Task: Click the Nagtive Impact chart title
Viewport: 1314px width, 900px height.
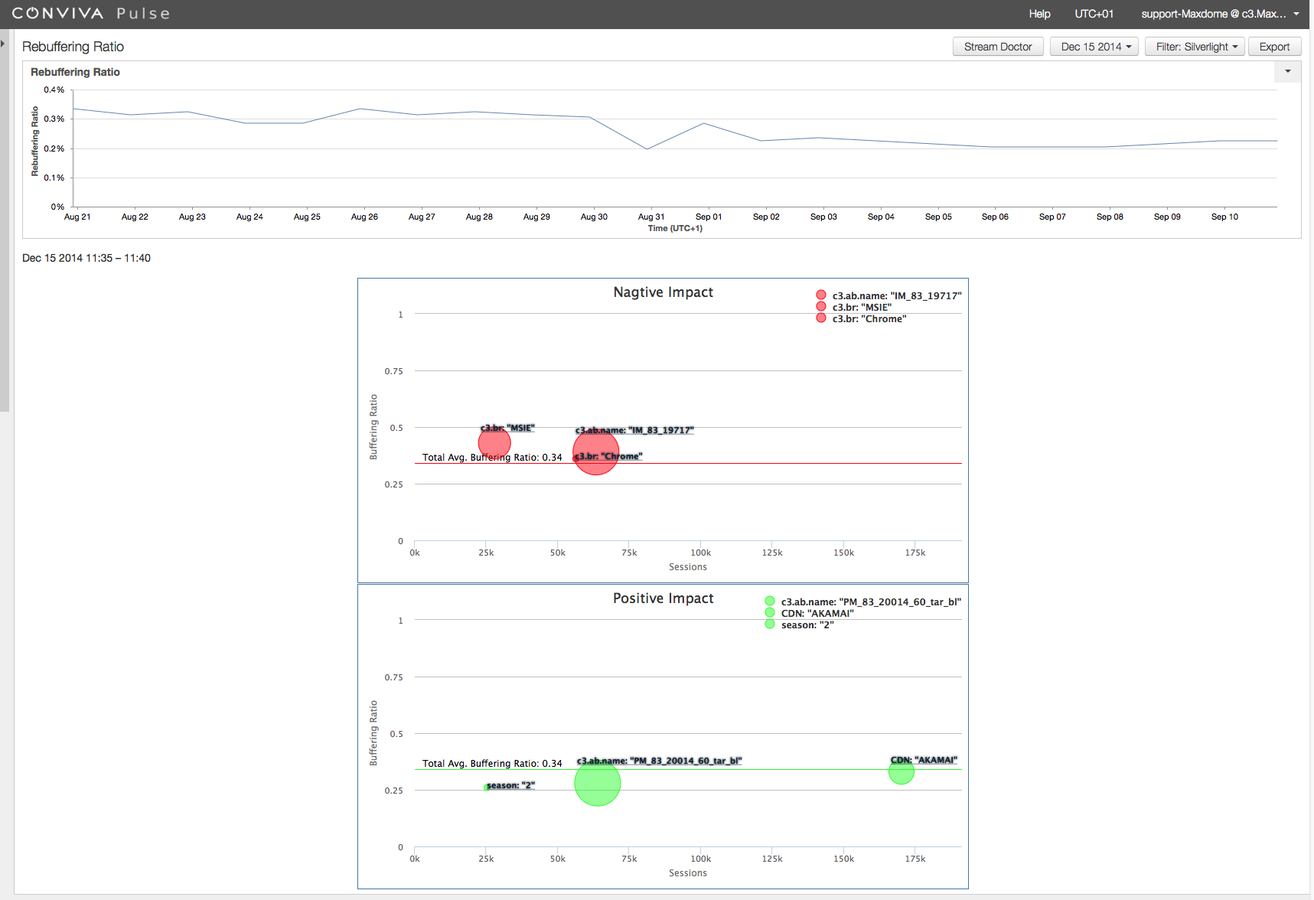Action: (x=663, y=293)
